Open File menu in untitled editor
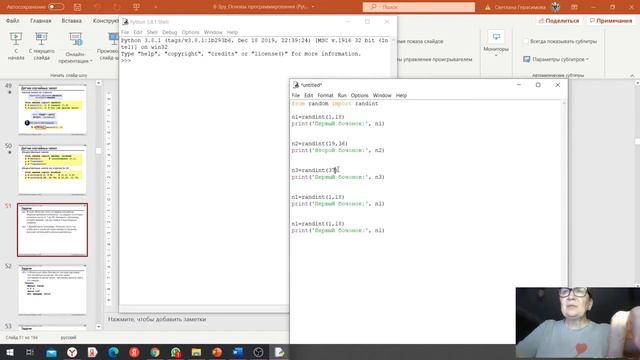Image resolution: width=640 pixels, height=360 pixels. click(x=296, y=95)
